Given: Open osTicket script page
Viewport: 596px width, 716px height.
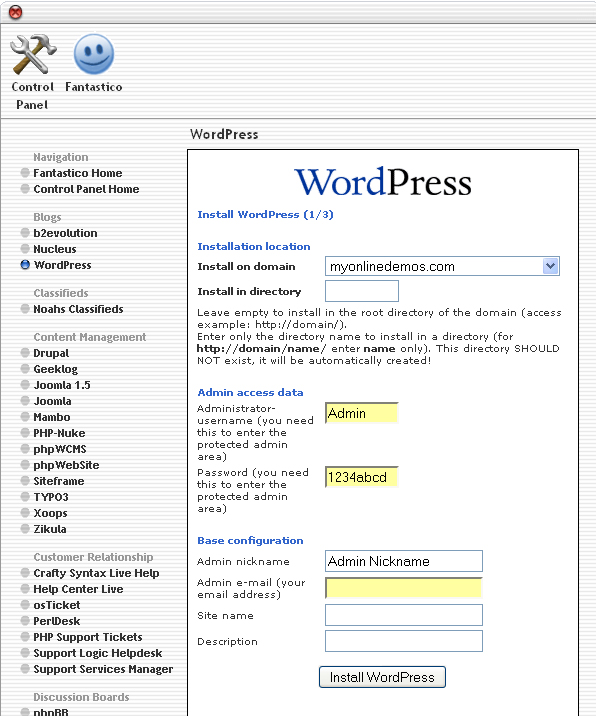Looking at the screenshot, I should coord(57,605).
